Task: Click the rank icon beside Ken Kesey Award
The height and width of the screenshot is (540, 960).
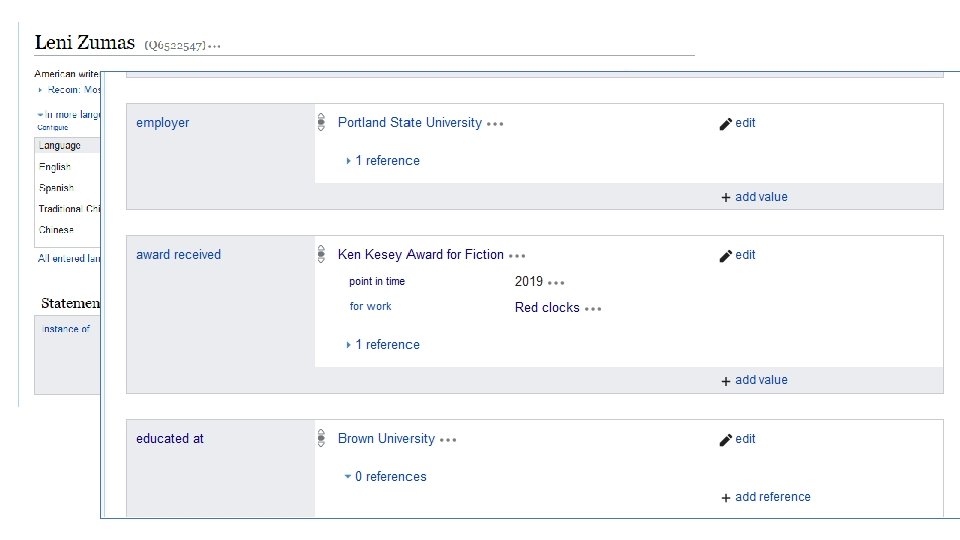Action: (x=321, y=255)
